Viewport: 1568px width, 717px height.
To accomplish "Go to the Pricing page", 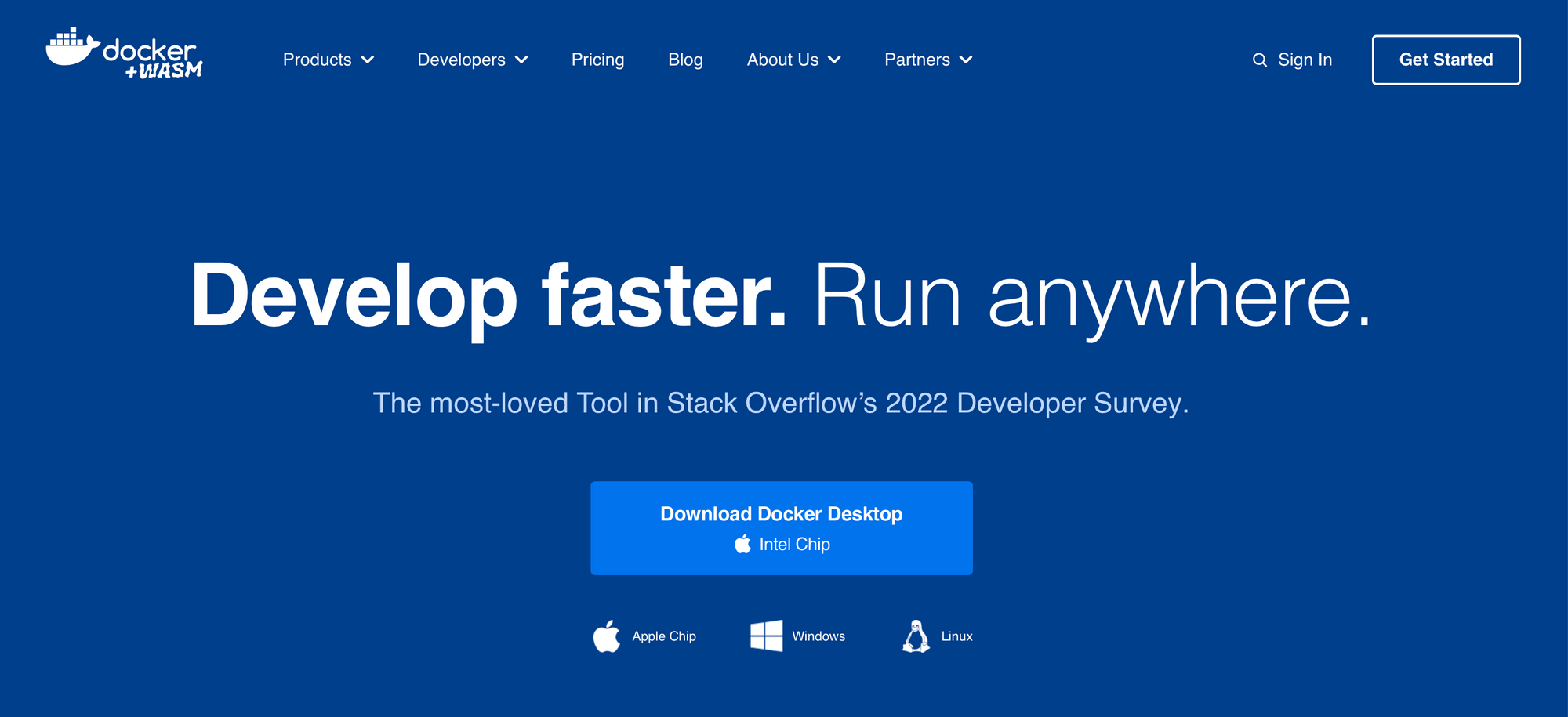I will [x=597, y=60].
